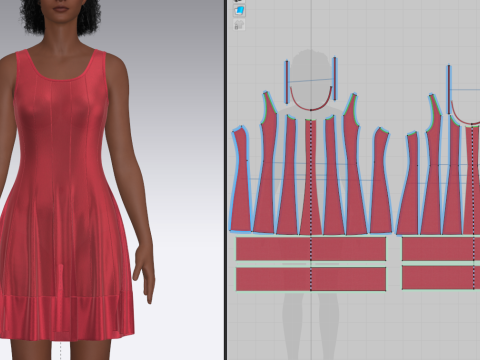This screenshot has width=480, height=360.
Task: Select the thick-outlined side panel at far left of 2D window
Action: pos(241,180)
